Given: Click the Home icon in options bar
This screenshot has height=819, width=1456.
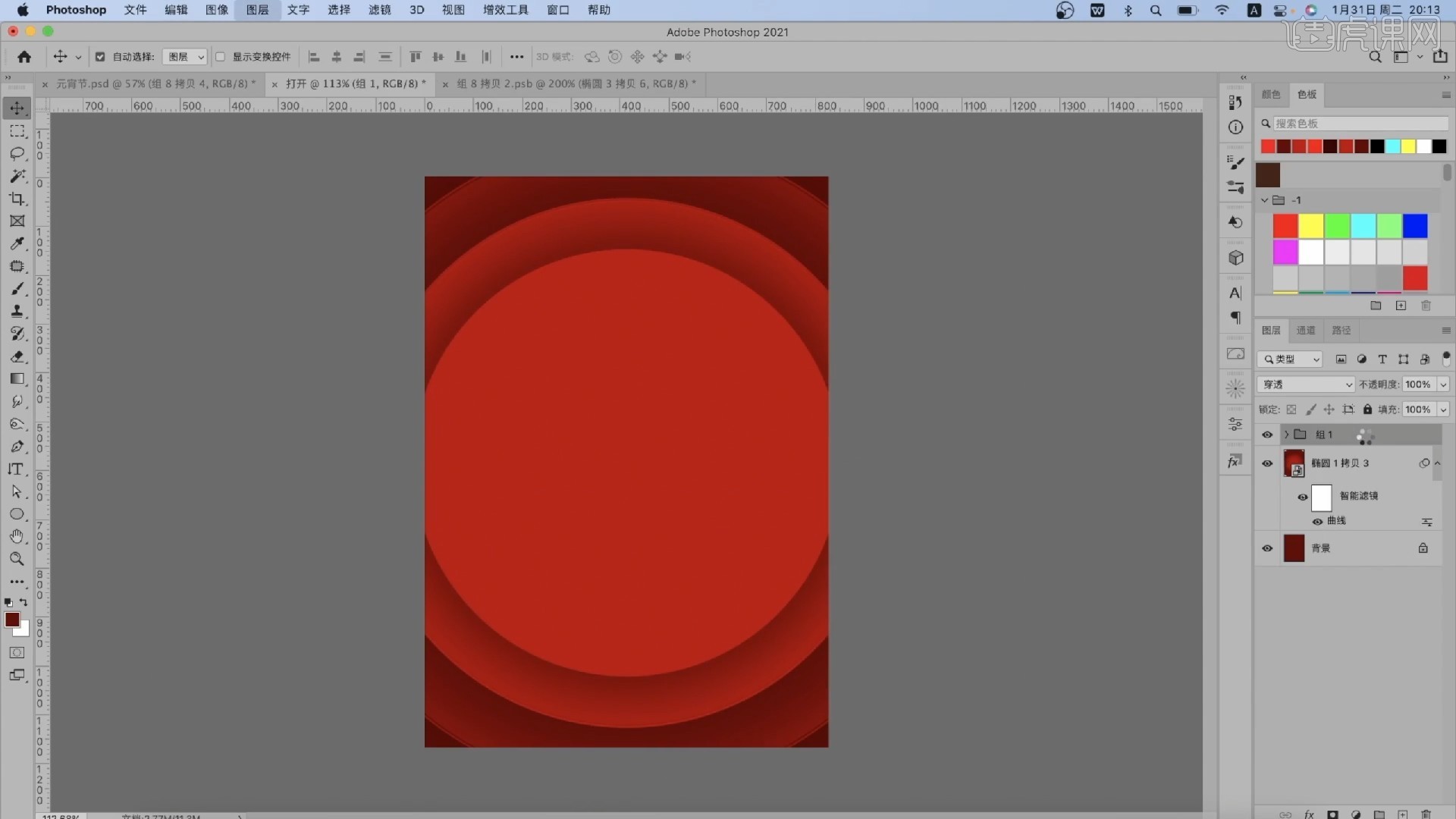Looking at the screenshot, I should click(24, 57).
